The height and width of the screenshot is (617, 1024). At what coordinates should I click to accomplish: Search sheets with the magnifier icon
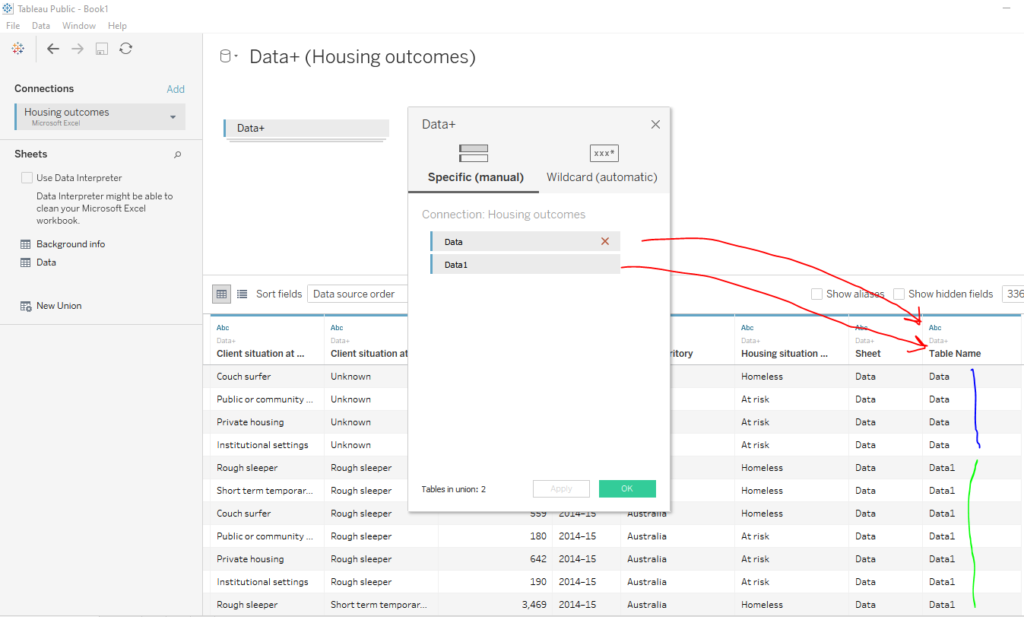click(x=177, y=155)
